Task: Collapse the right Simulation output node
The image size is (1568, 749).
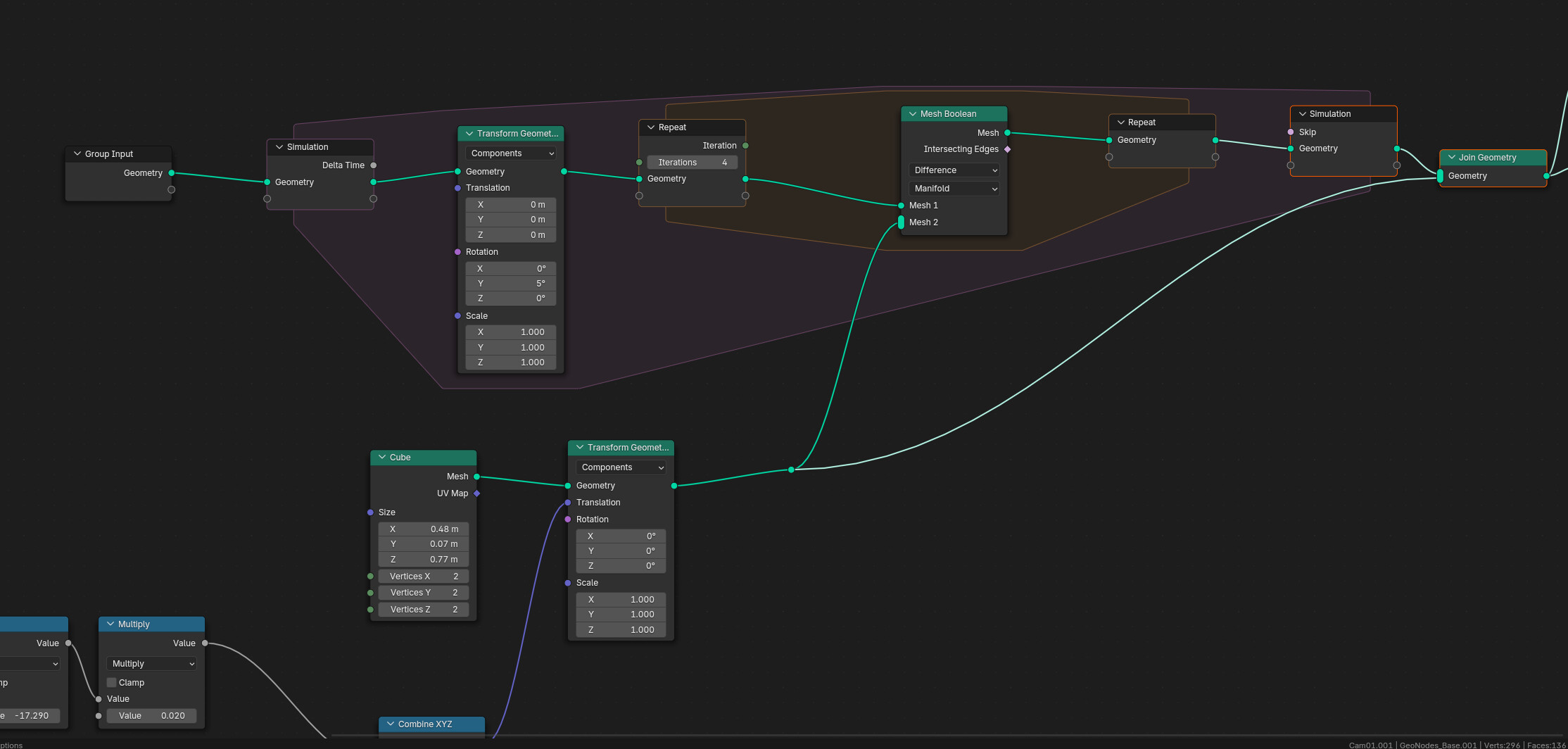Action: click(x=1303, y=114)
